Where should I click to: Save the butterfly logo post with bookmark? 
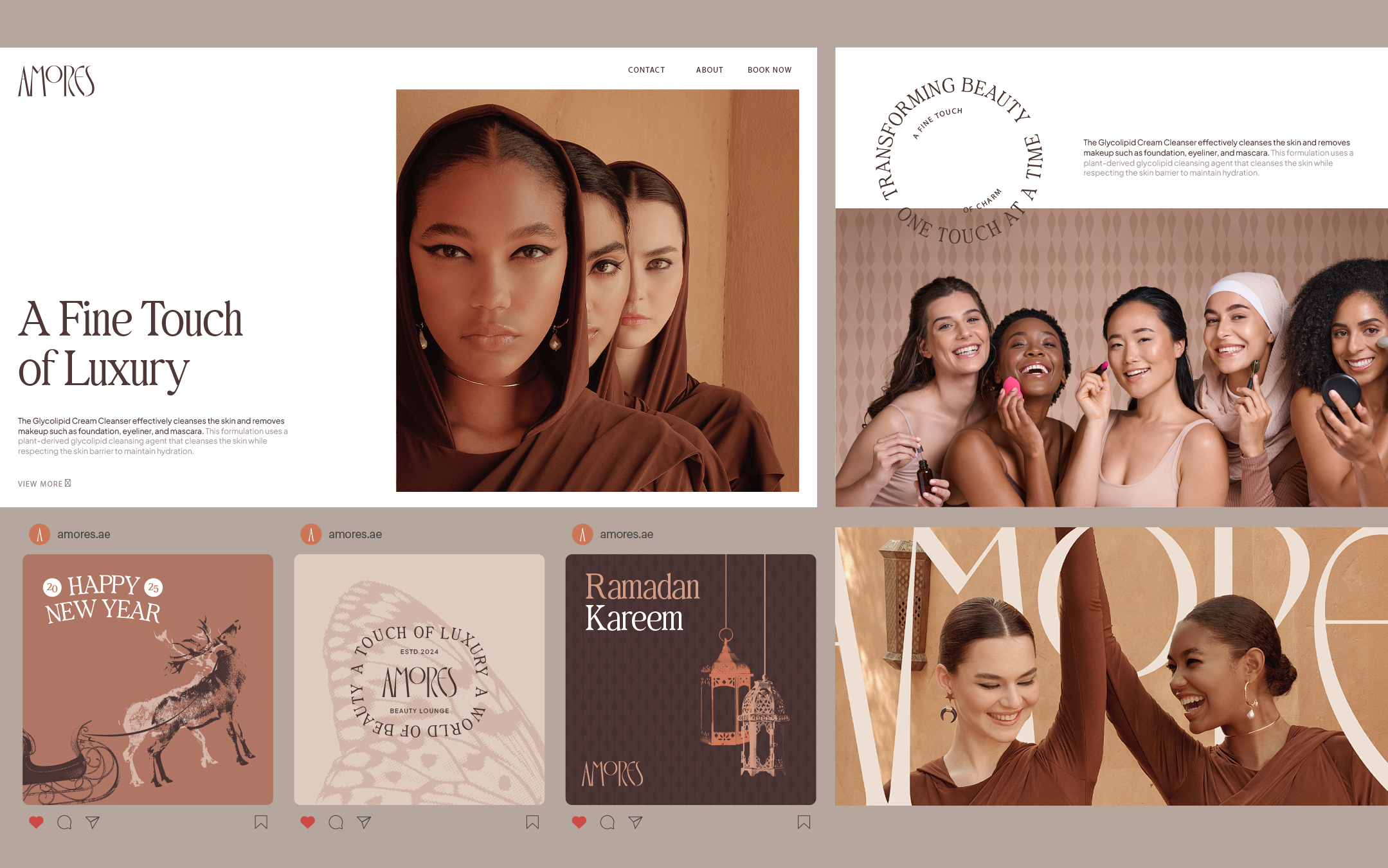pos(532,822)
